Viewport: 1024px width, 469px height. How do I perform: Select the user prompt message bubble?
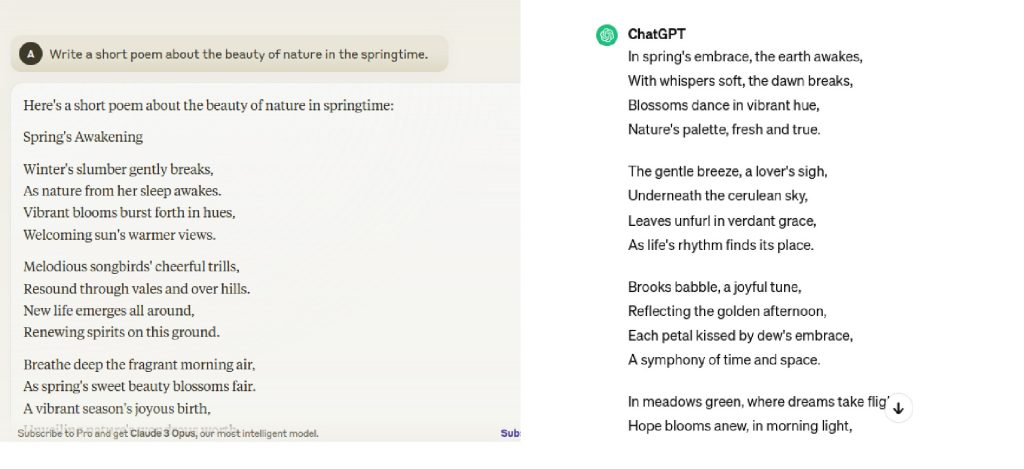pos(238,54)
